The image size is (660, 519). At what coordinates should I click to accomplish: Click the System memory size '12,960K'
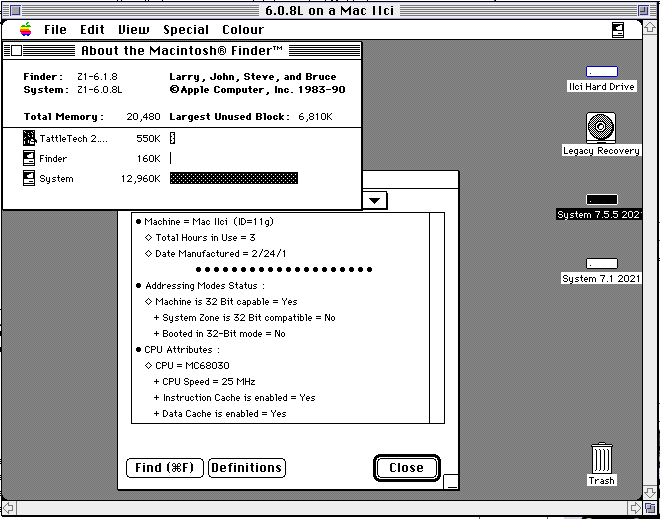[x=141, y=178]
